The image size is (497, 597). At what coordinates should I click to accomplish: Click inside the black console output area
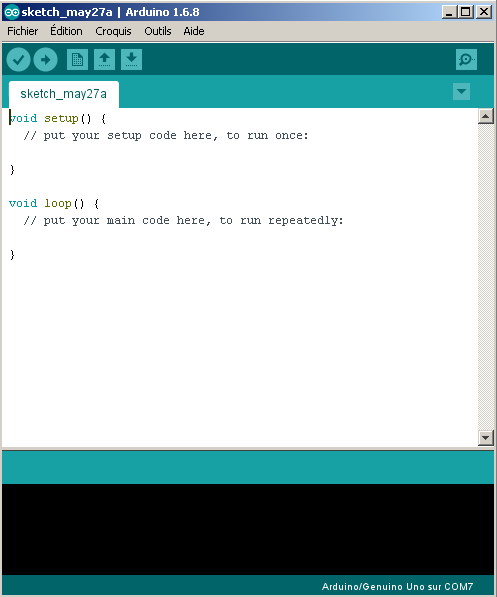click(x=248, y=529)
